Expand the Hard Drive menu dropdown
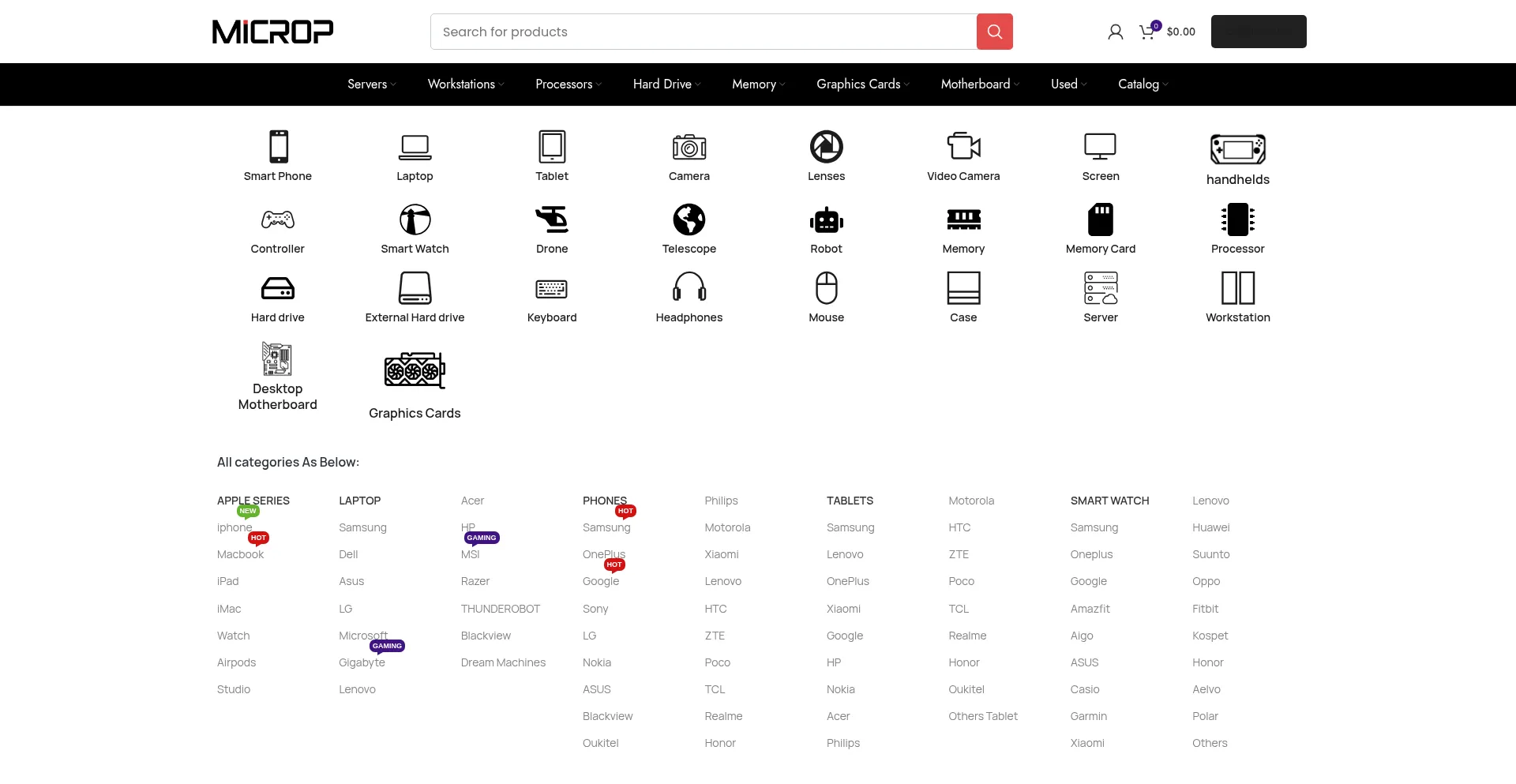This screenshot has height=784, width=1516. pyautogui.click(x=666, y=84)
